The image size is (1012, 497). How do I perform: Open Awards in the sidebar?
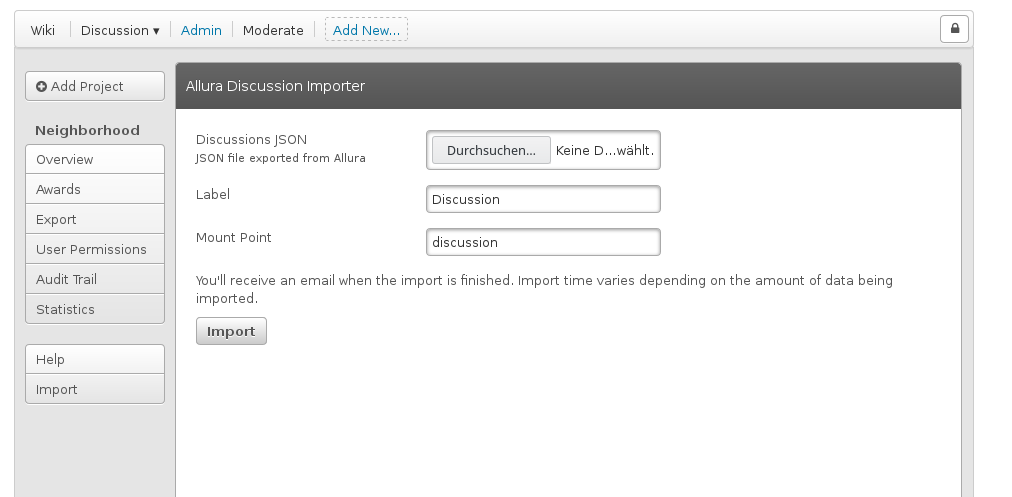point(95,189)
